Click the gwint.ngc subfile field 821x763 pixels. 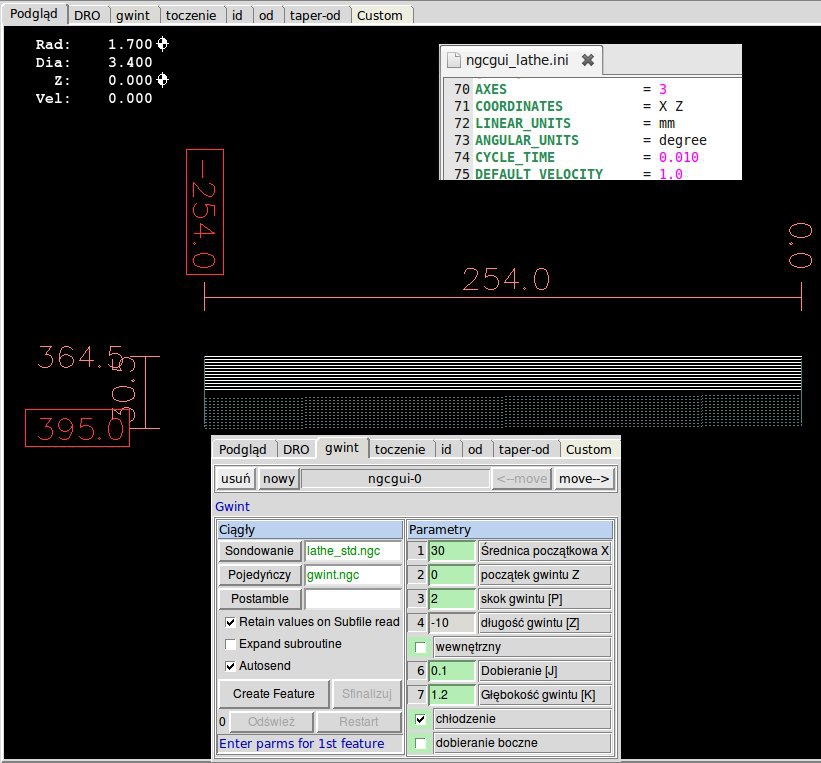pyautogui.click(x=353, y=575)
